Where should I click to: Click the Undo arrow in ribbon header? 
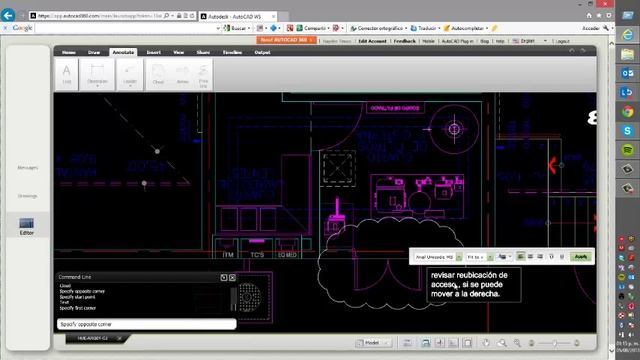[x=572, y=51]
